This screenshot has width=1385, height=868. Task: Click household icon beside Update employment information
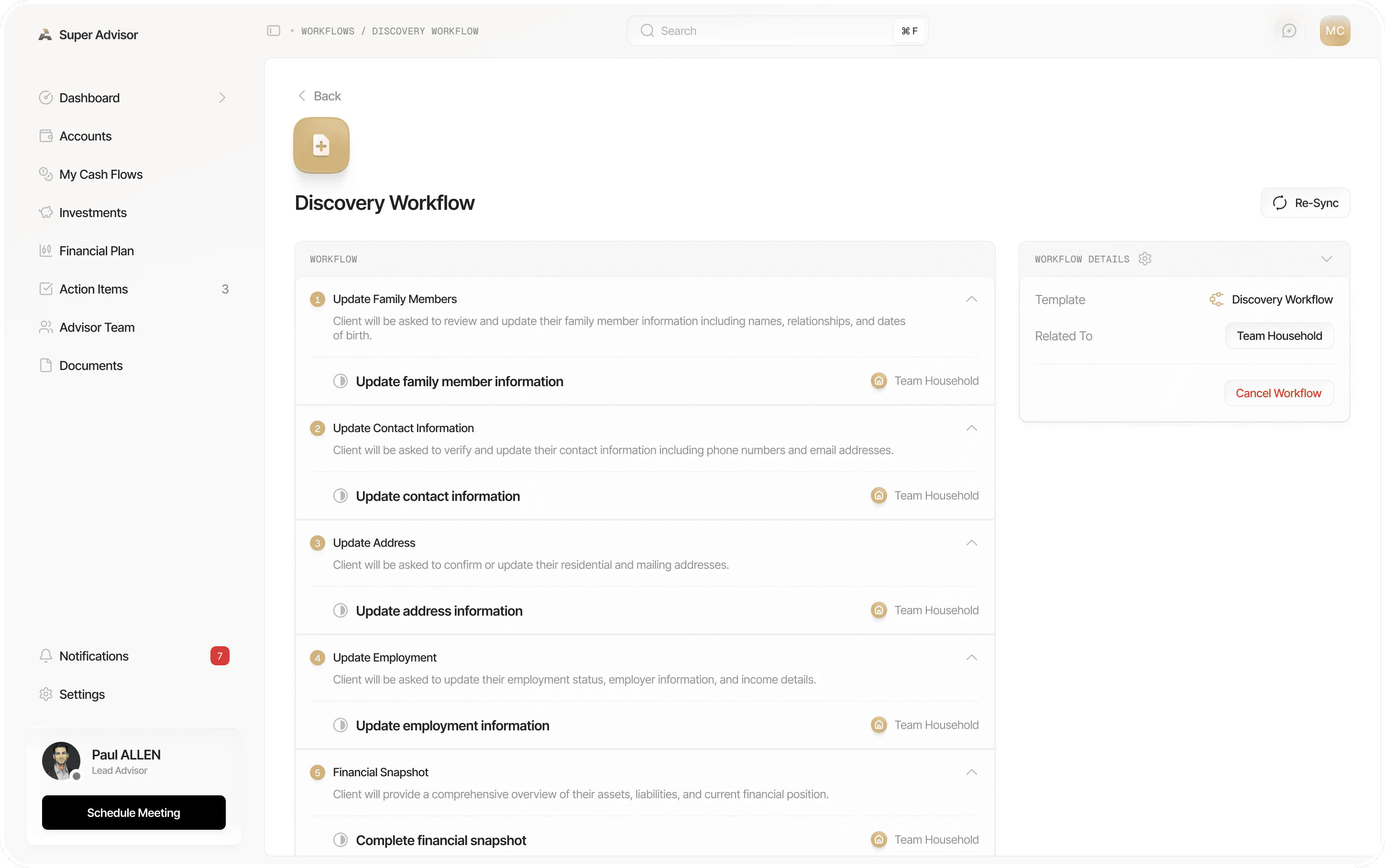click(879, 725)
